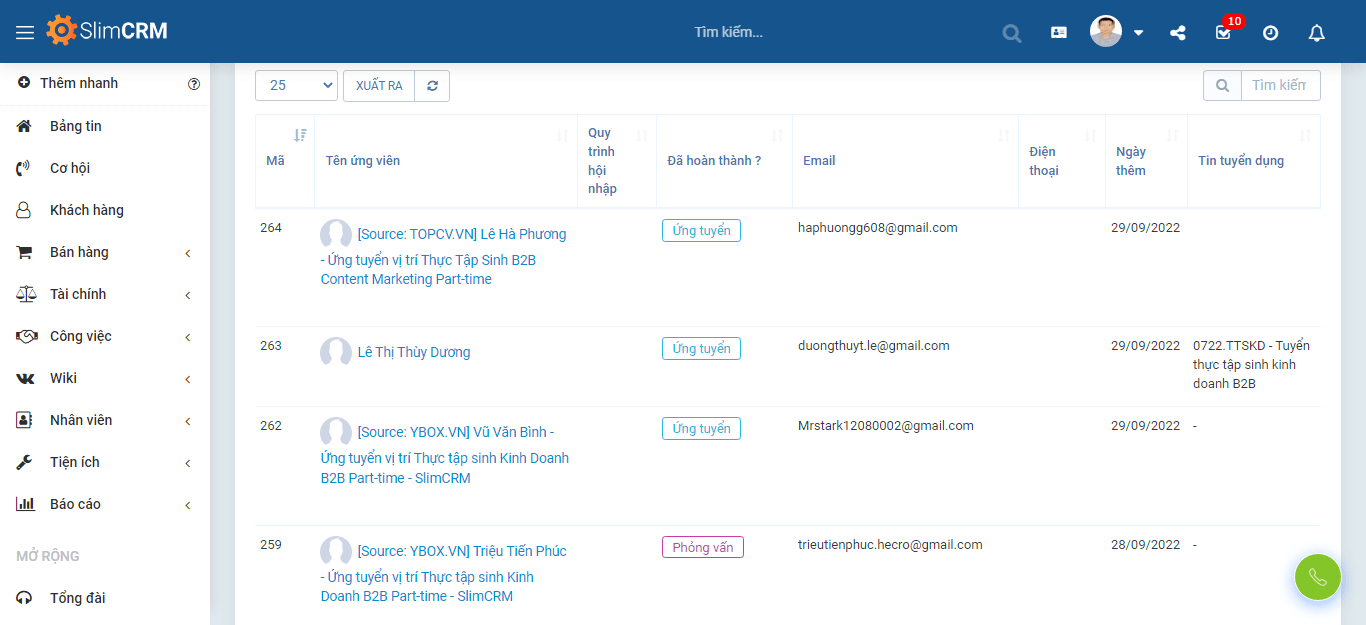Open the share icon in header
Viewport: 1366px width, 625px height.
1178,32
